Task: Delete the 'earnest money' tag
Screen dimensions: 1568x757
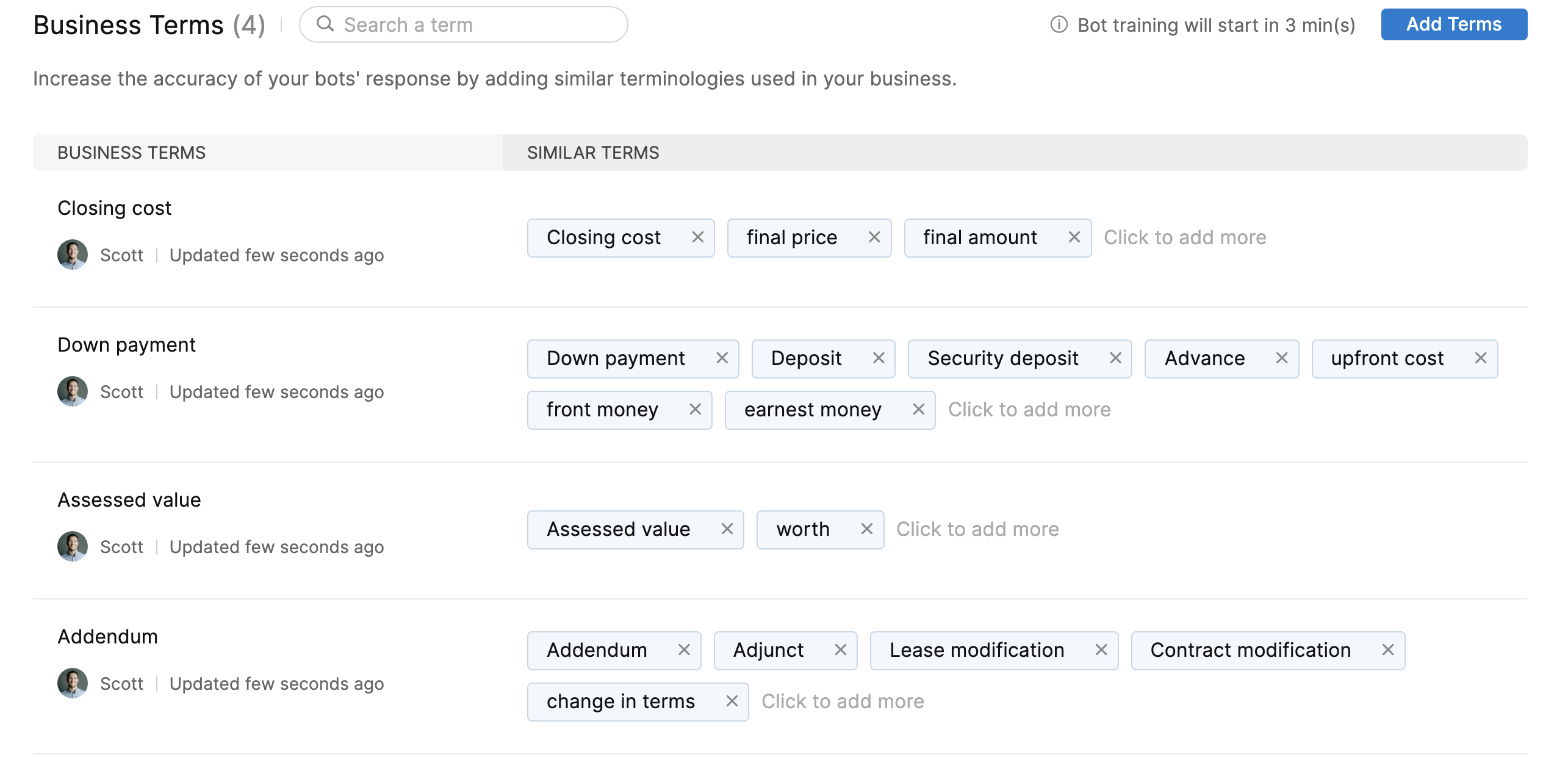Action: click(x=918, y=410)
